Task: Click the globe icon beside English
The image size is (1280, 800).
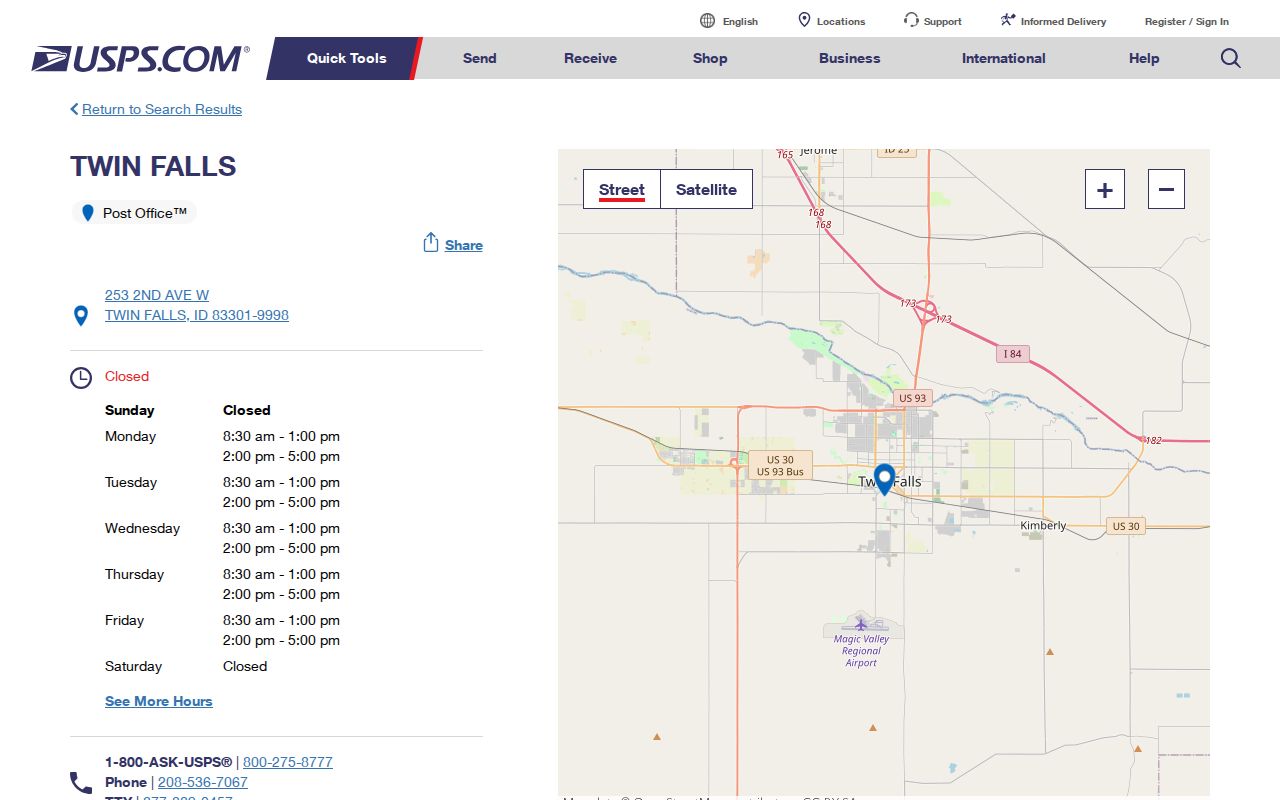Action: tap(708, 21)
